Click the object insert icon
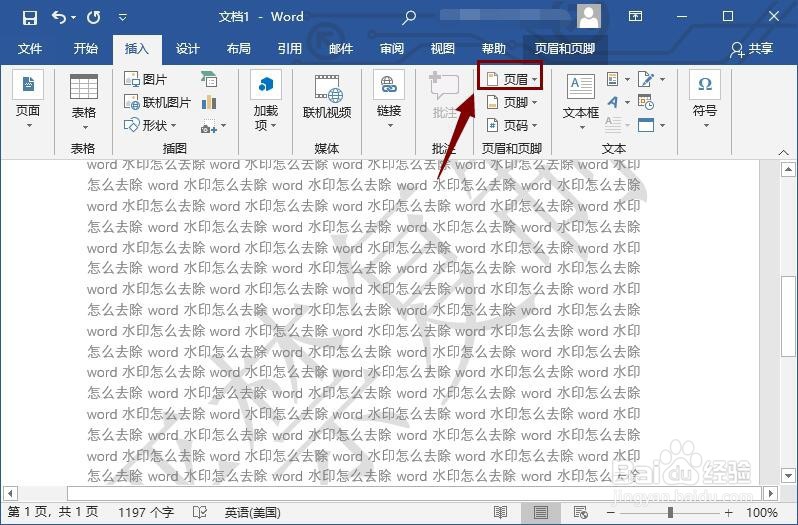The width and height of the screenshot is (798, 525). point(646,125)
